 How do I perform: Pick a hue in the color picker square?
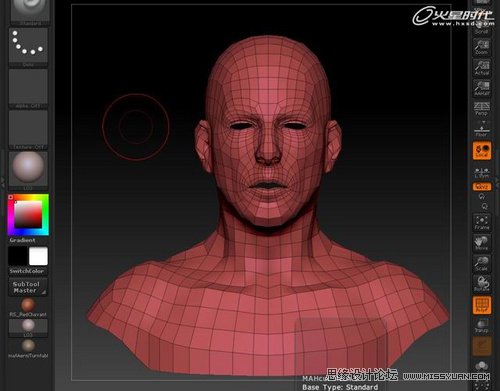pos(28,215)
